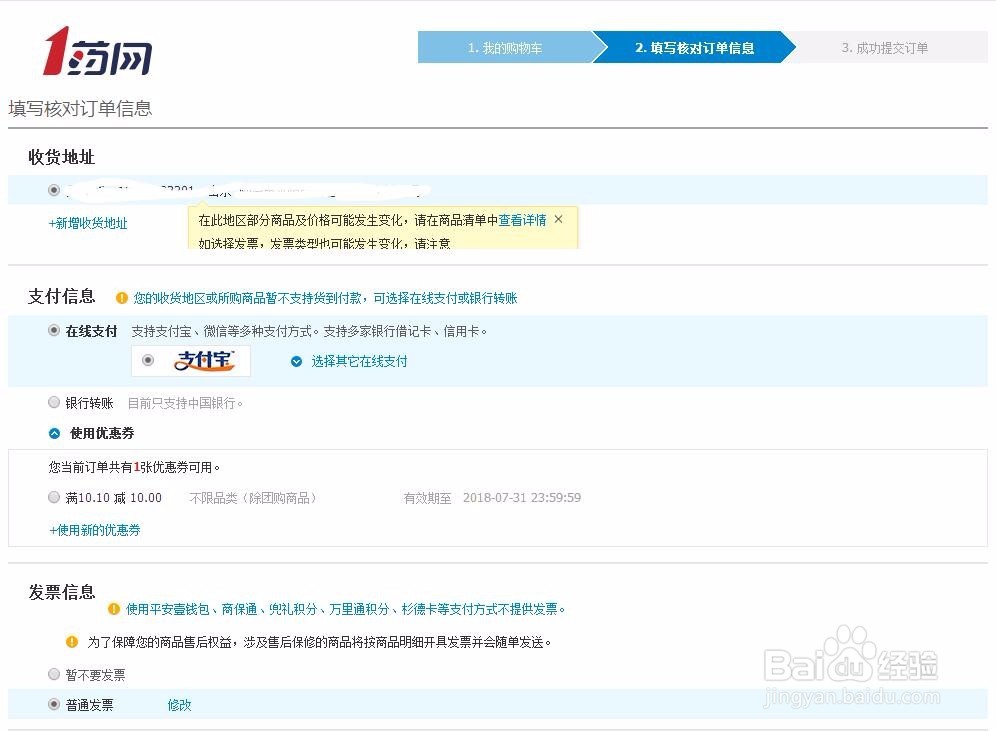Click the warning icon next to 支付信息 notice
Image resolution: width=996 pixels, height=731 pixels.
(x=122, y=297)
